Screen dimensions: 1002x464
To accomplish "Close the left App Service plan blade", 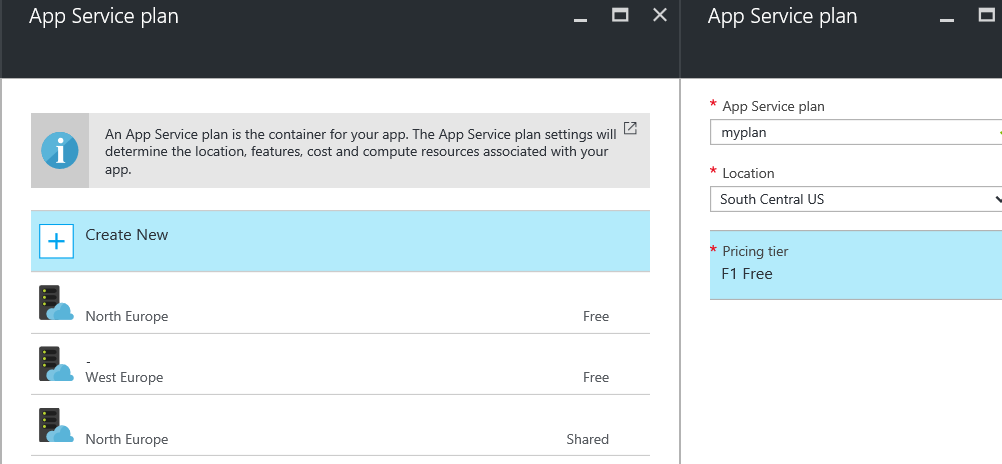I will click(x=659, y=15).
